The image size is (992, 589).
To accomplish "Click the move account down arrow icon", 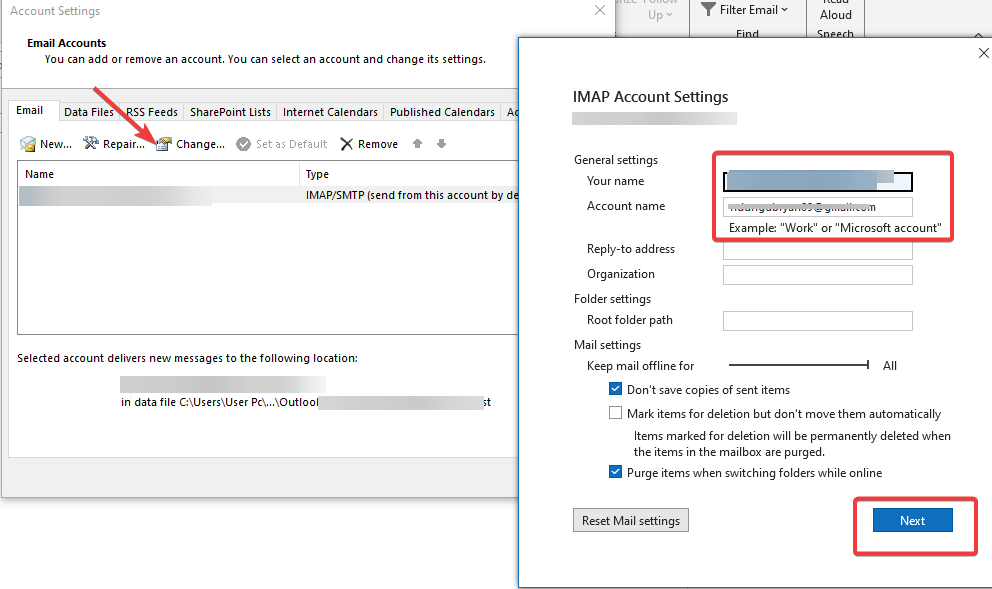I will pyautogui.click(x=440, y=143).
